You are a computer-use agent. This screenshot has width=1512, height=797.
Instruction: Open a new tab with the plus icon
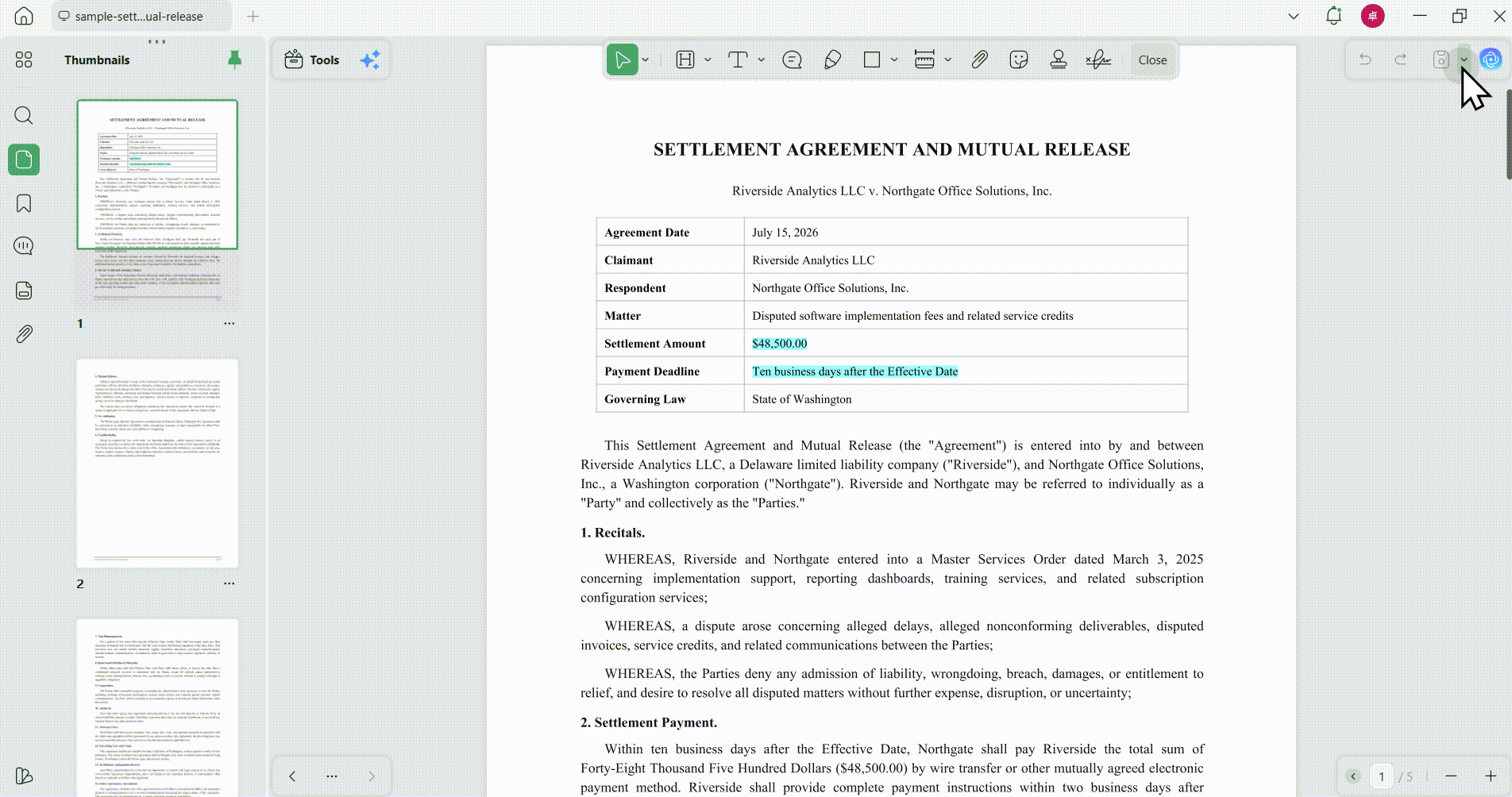253,16
